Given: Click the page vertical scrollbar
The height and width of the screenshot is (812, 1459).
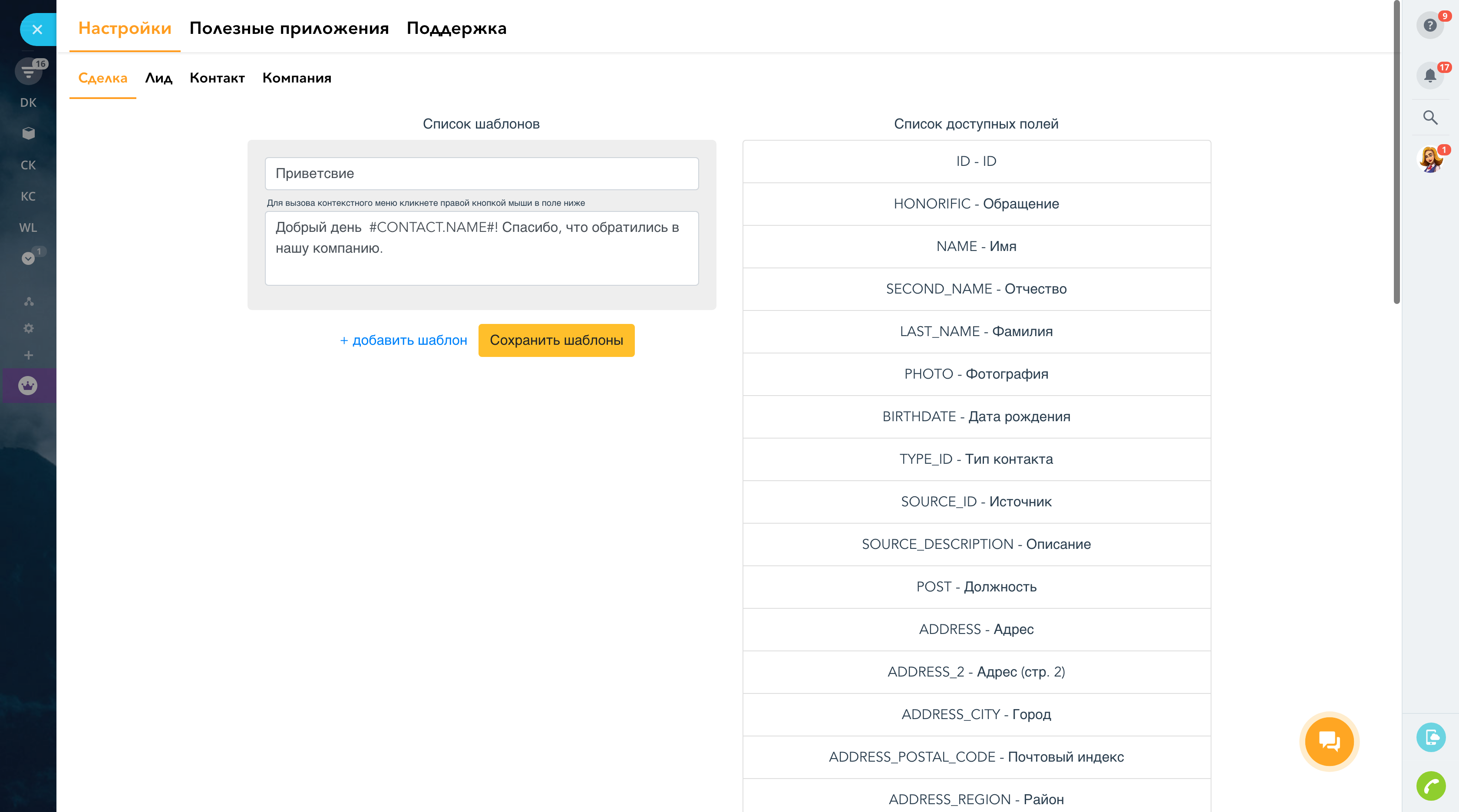Looking at the screenshot, I should tap(1397, 153).
